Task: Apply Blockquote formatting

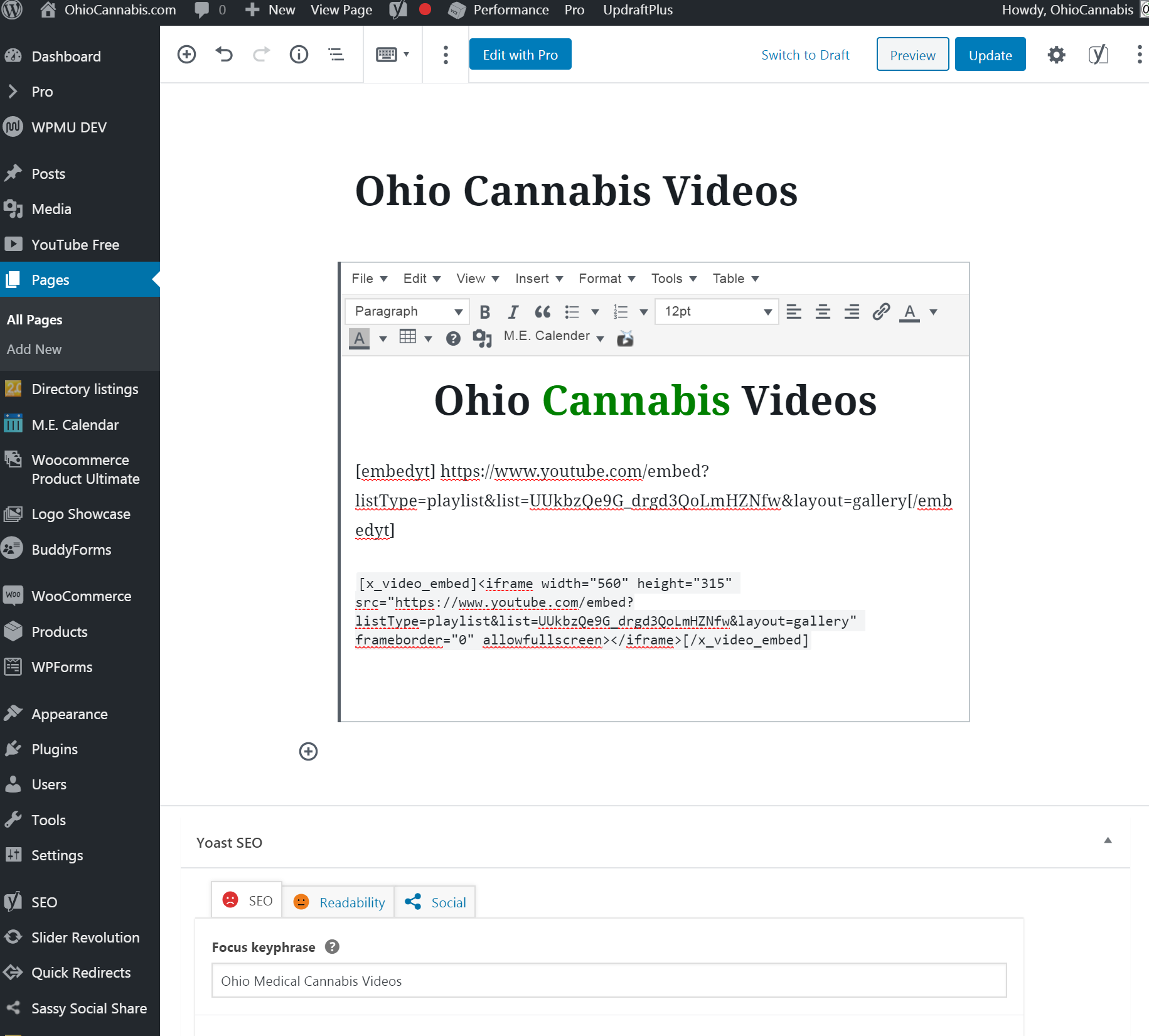Action: click(542, 312)
